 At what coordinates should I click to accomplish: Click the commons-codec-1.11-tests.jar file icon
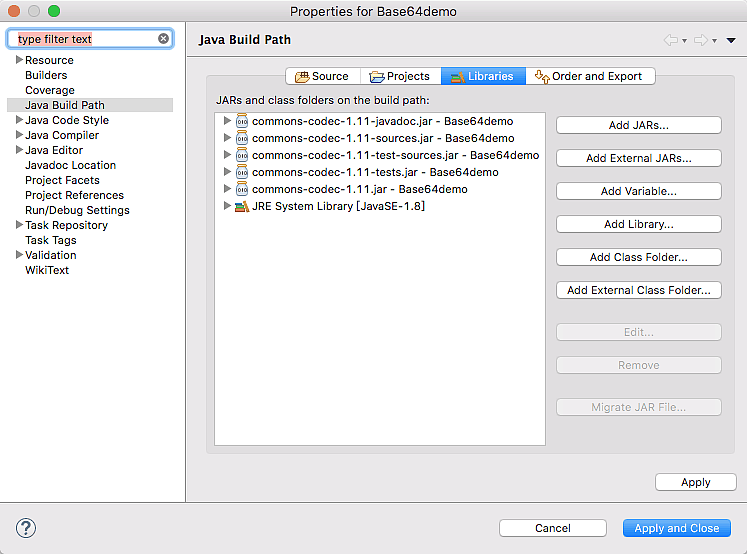[x=242, y=172]
